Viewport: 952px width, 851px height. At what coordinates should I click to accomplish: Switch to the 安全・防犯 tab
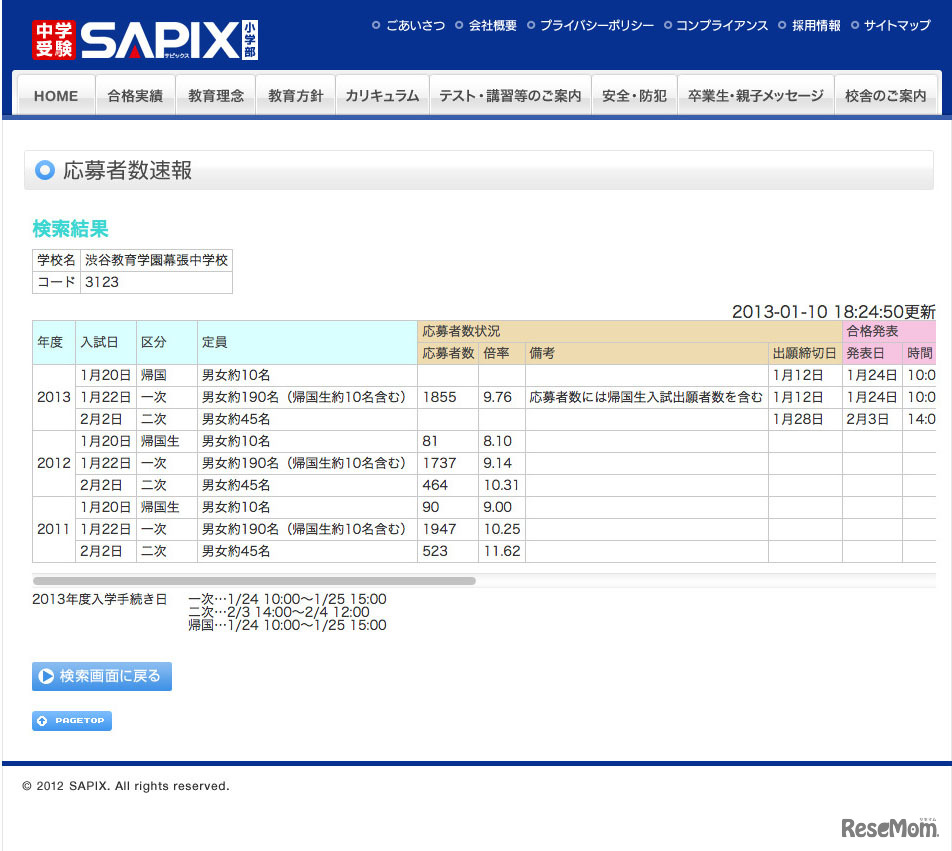[x=634, y=96]
